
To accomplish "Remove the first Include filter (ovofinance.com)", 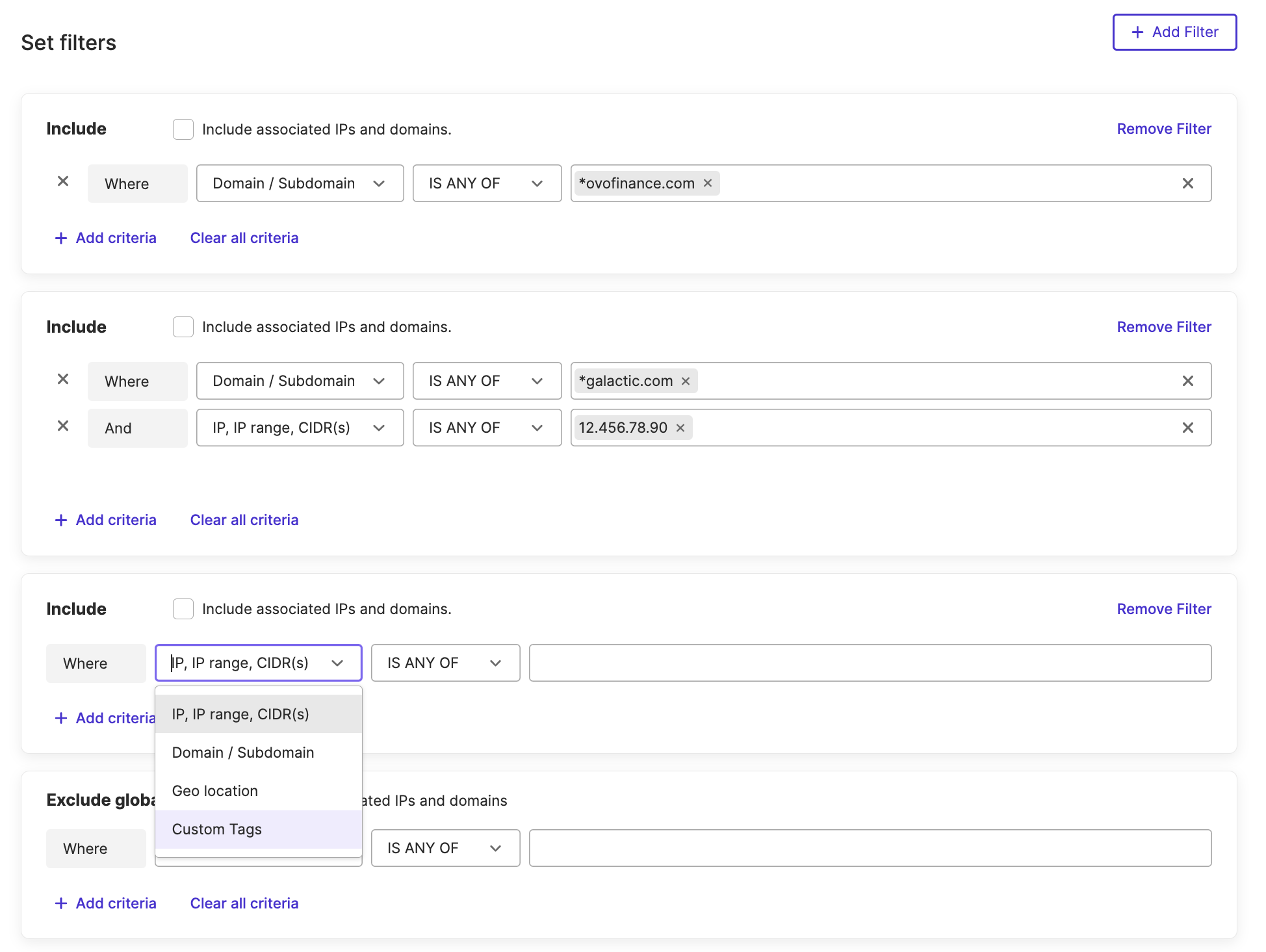I will [1164, 129].
